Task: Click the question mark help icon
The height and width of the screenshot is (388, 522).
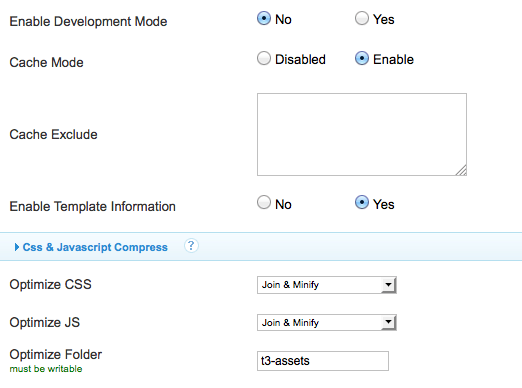Action: click(x=191, y=246)
